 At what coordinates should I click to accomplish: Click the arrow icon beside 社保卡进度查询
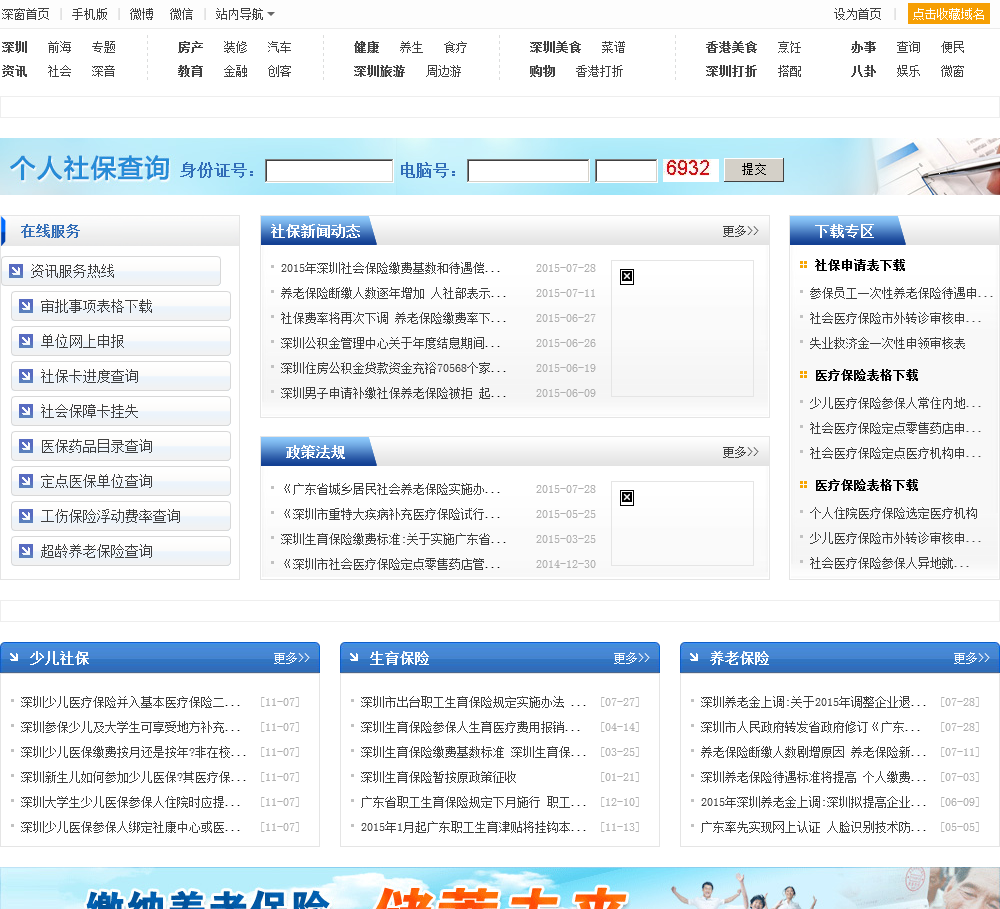(26, 376)
